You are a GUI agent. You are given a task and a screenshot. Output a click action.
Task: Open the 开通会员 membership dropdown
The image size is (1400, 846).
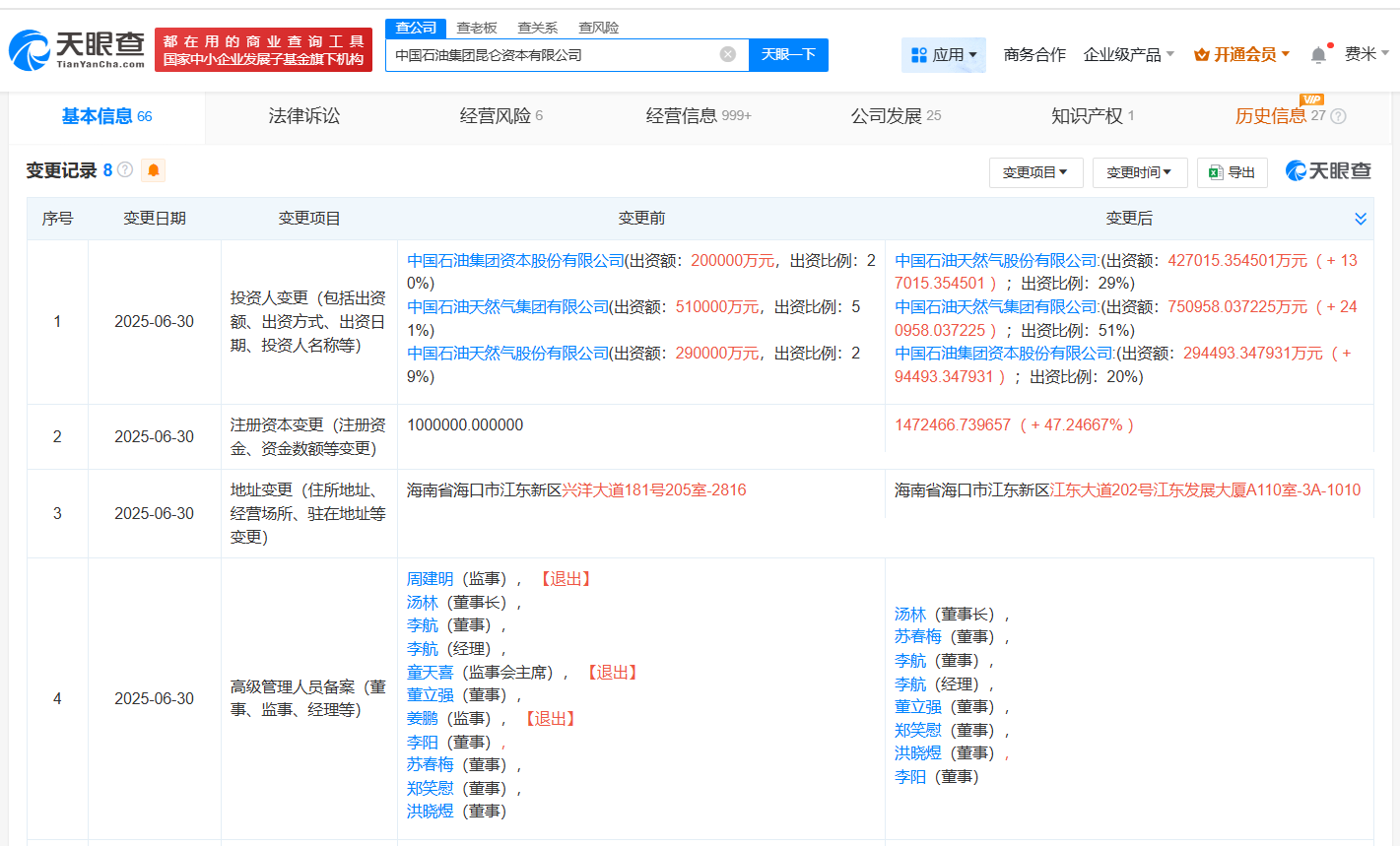click(1241, 54)
